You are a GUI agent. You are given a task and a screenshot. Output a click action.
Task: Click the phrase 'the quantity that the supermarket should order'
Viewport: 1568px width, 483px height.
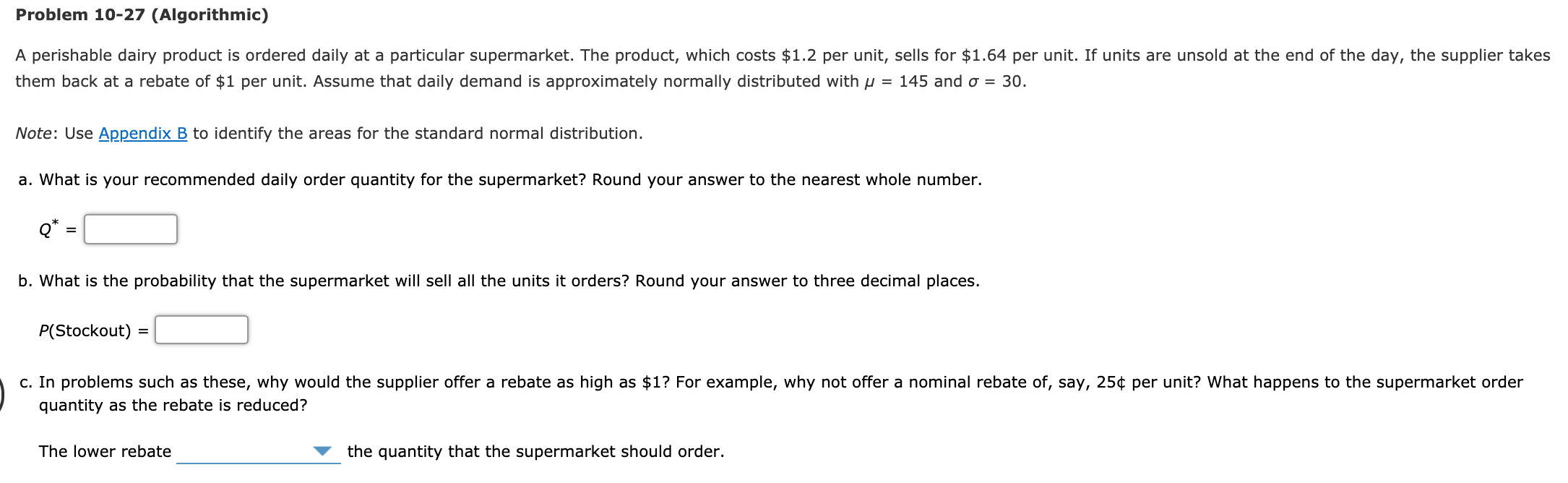click(x=535, y=450)
